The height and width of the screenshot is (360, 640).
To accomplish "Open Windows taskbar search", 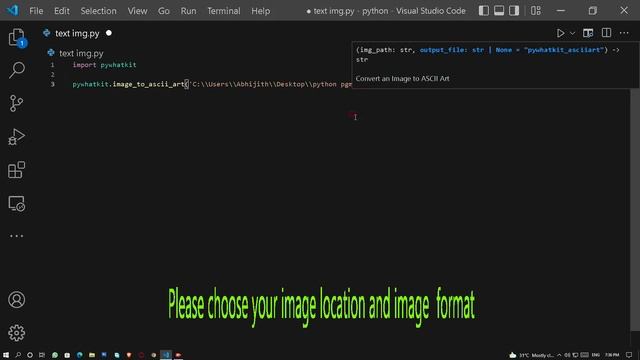I will [x=18, y=355].
